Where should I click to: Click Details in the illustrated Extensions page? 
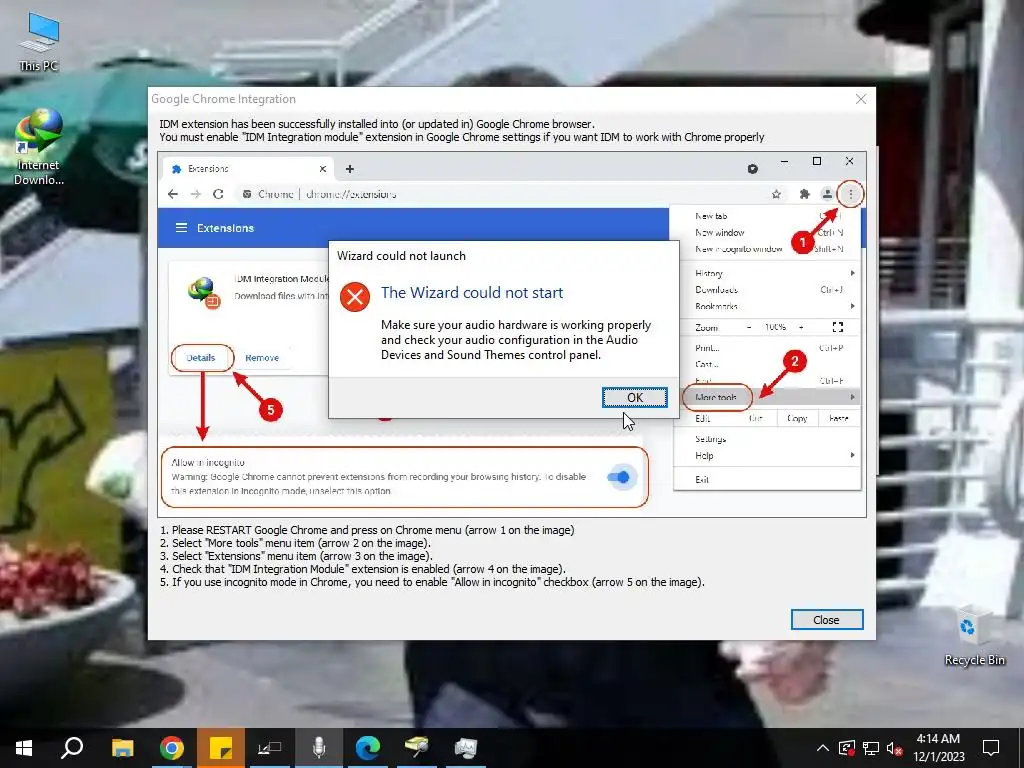[200, 358]
